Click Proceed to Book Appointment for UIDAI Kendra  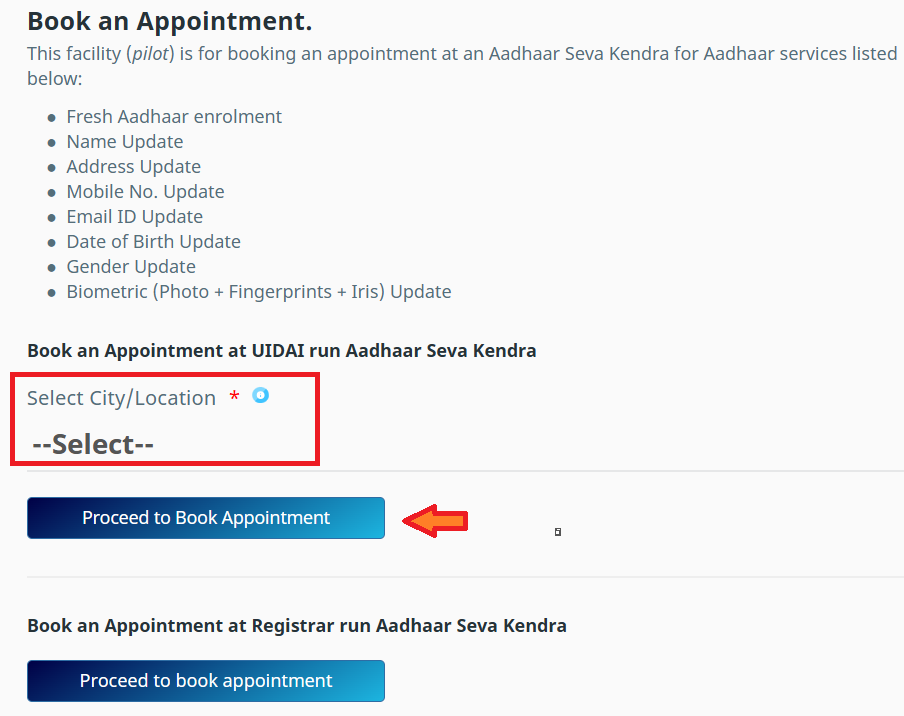click(x=205, y=518)
